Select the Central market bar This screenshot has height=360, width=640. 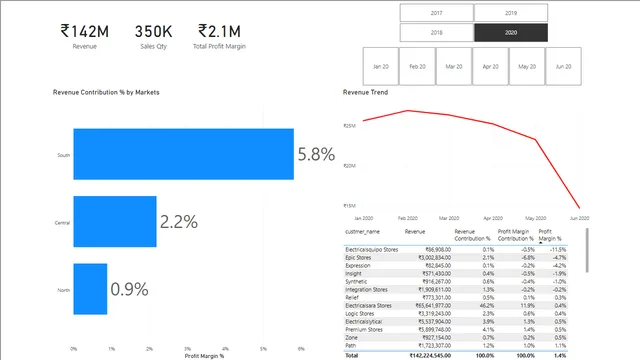[x=115, y=222]
